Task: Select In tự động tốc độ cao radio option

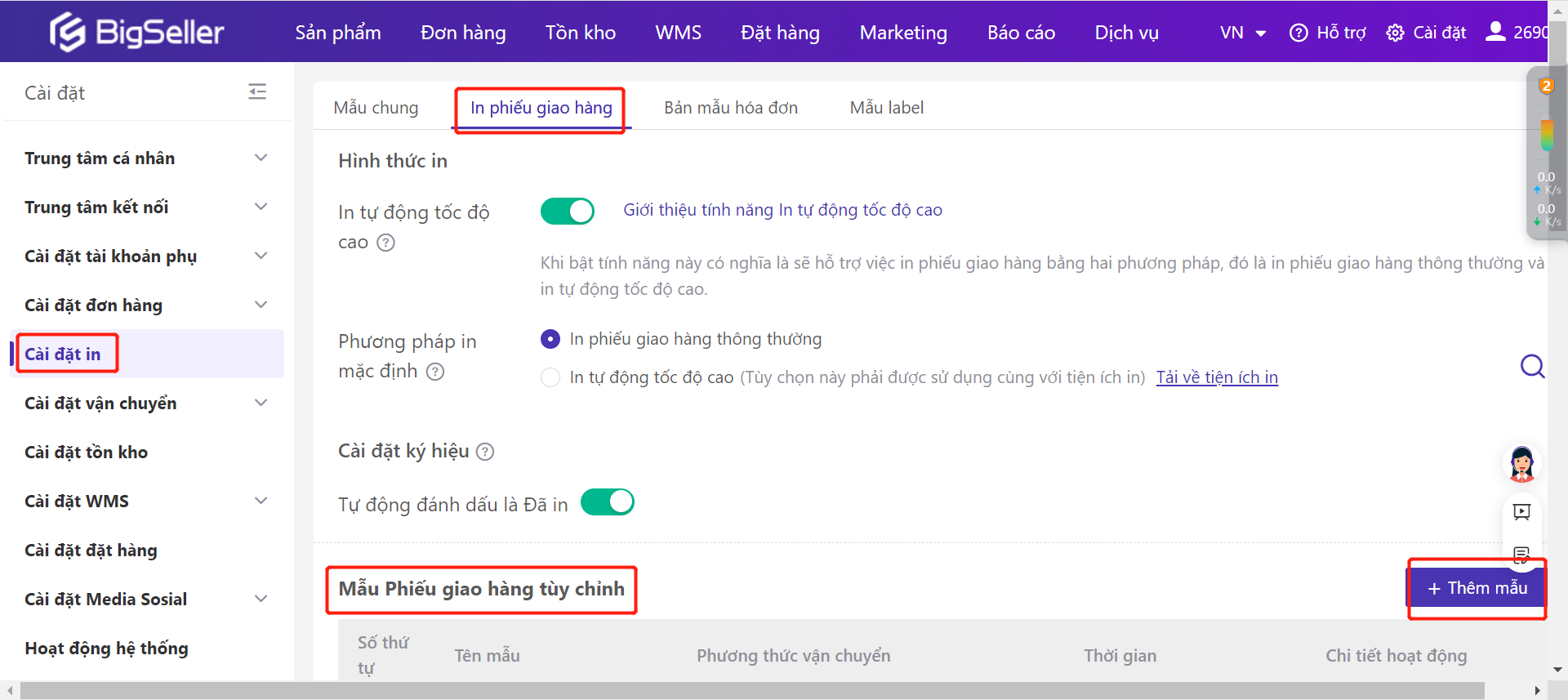Action: pos(550,377)
